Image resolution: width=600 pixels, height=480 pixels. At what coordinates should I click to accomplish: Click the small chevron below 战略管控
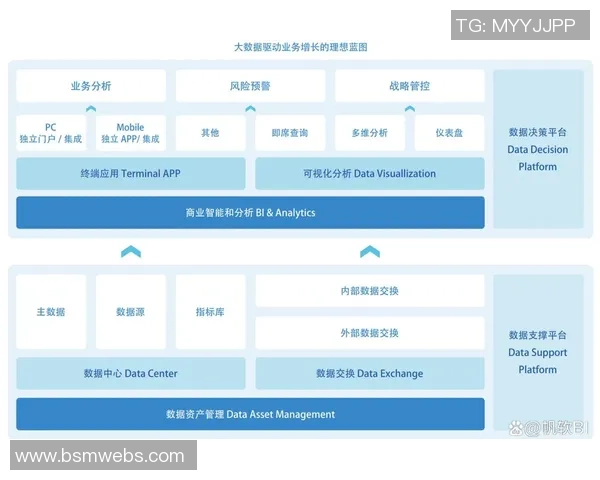pos(409,108)
